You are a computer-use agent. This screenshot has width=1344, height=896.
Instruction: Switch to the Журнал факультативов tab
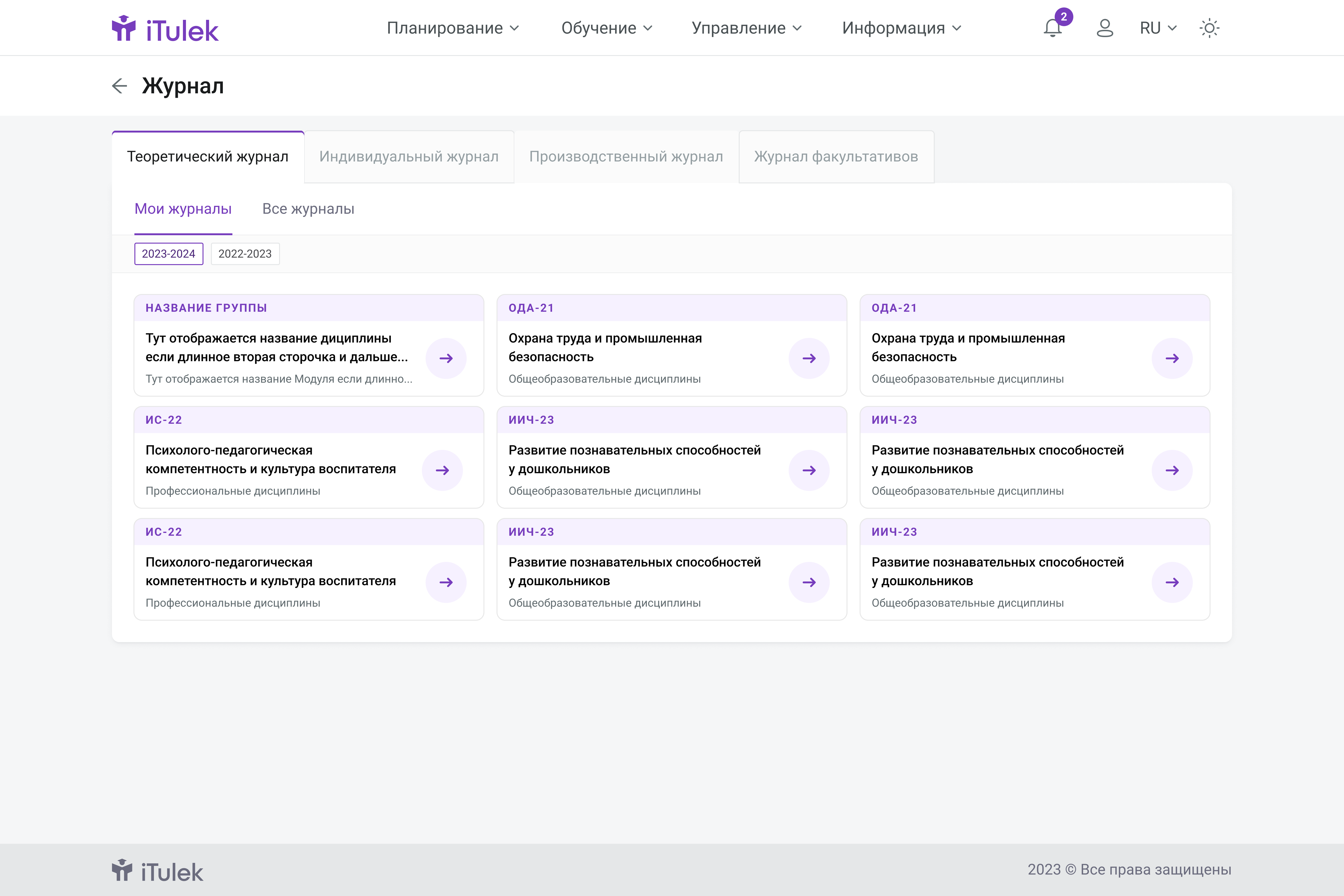(x=836, y=157)
